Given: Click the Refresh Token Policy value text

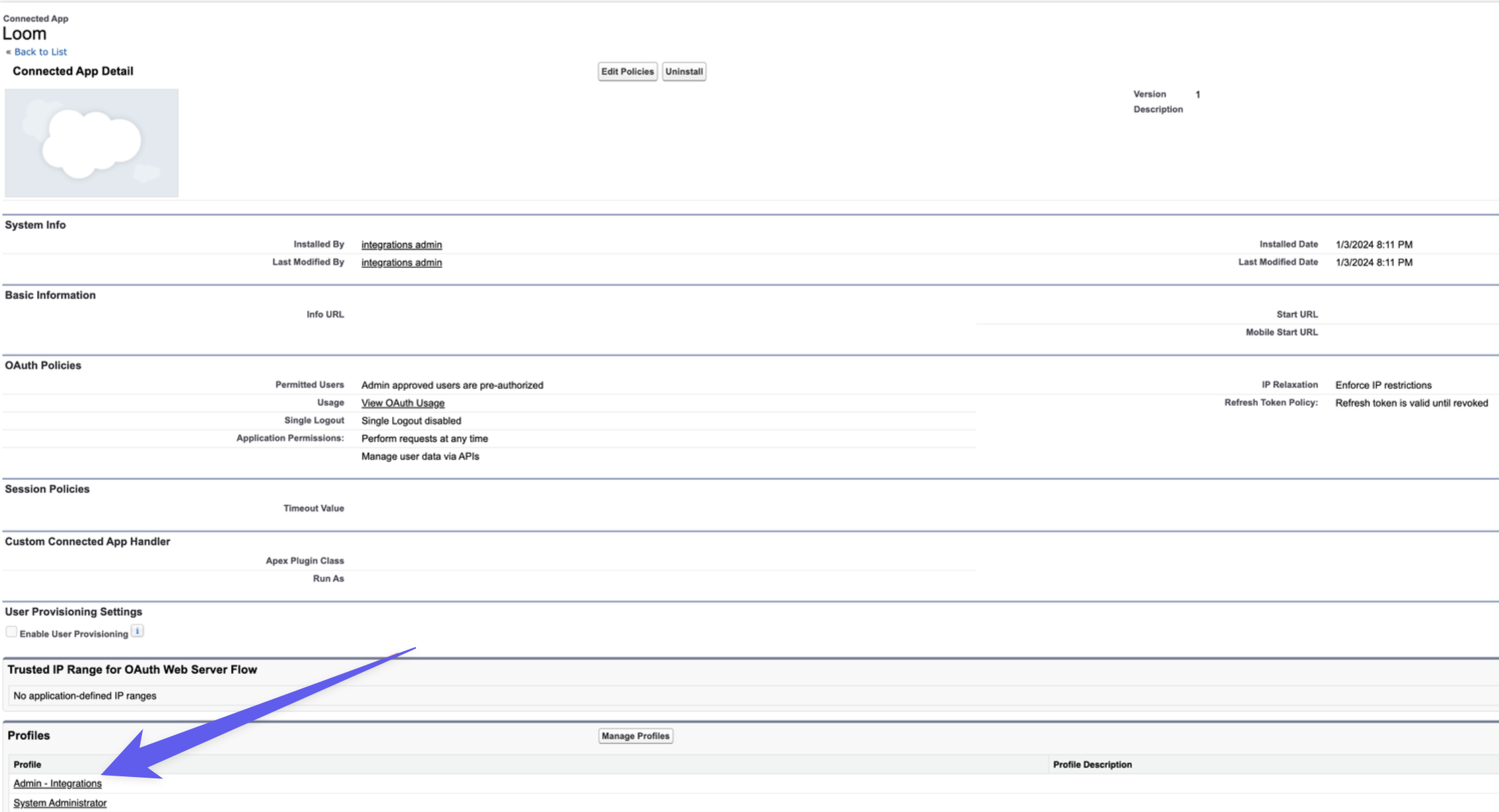Looking at the screenshot, I should [x=1411, y=403].
